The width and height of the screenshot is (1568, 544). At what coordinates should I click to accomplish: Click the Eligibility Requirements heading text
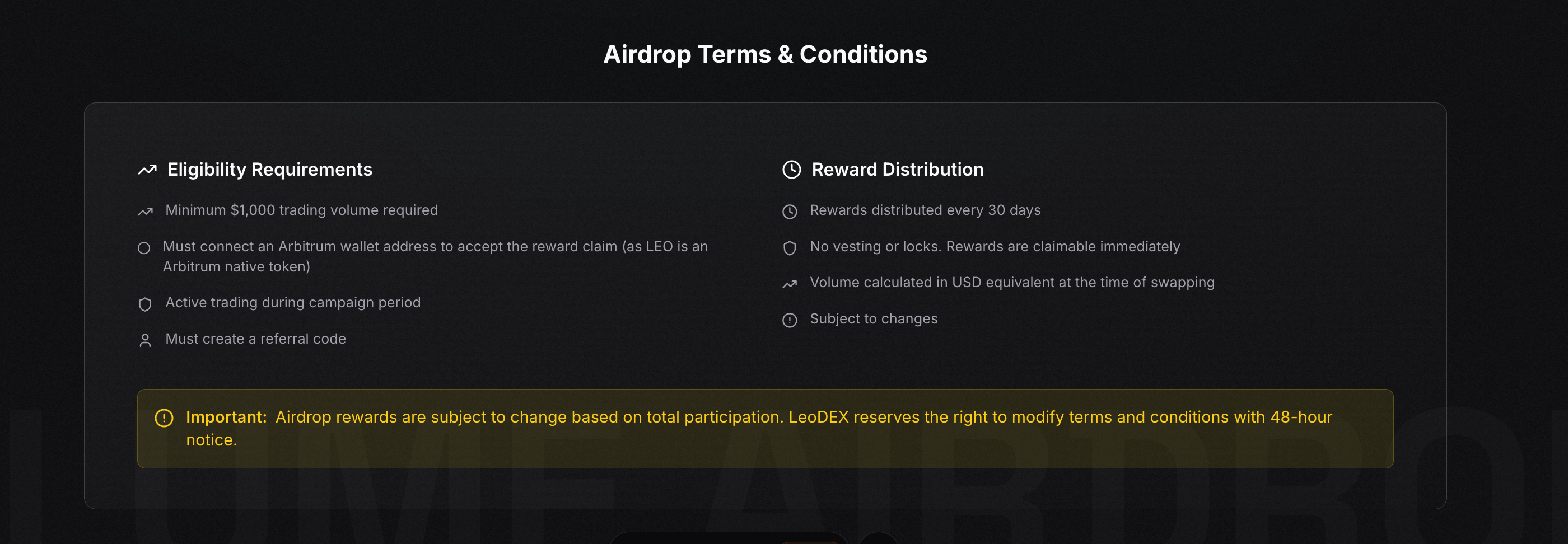click(x=270, y=170)
